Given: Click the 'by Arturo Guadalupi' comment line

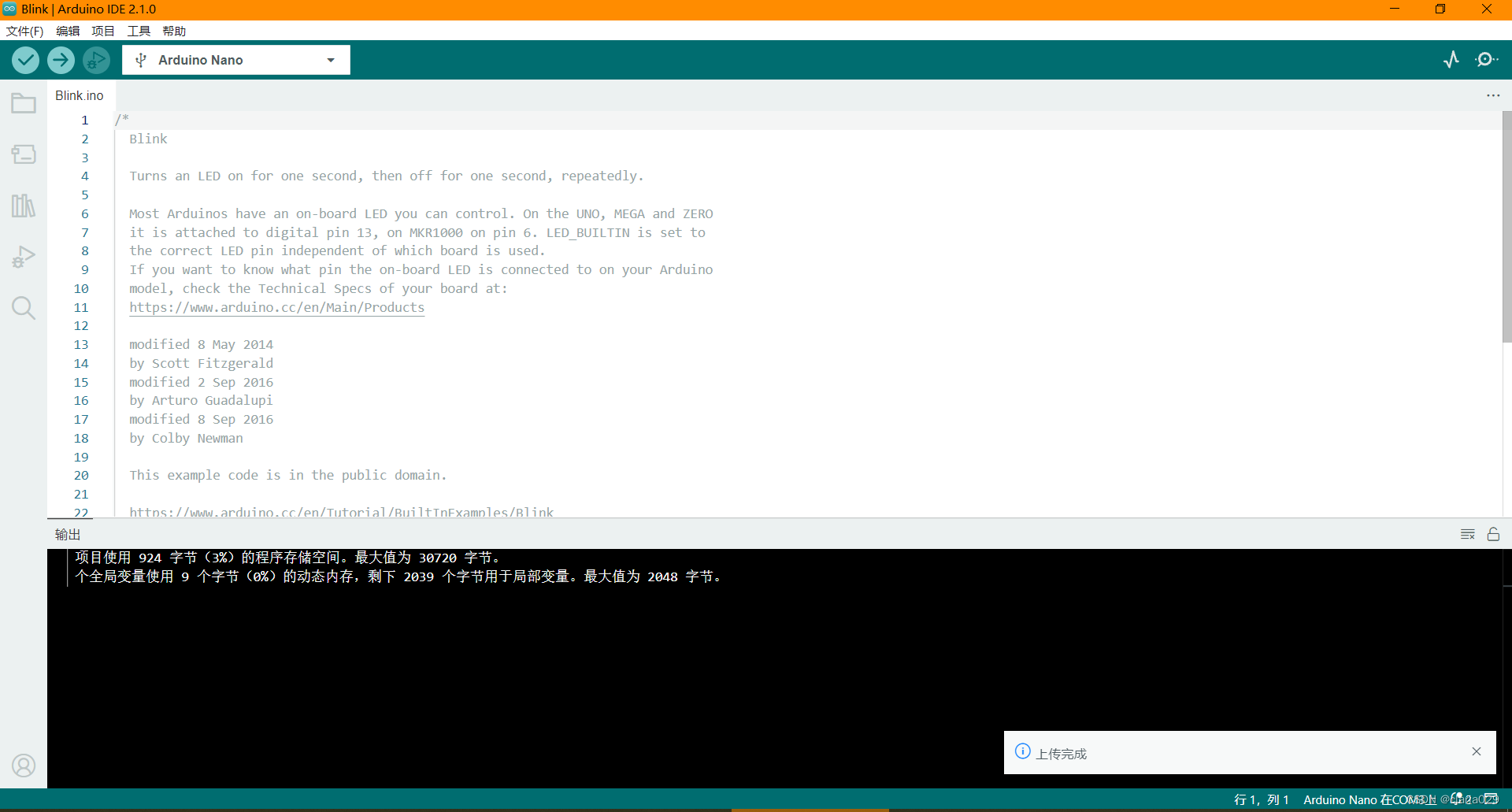Looking at the screenshot, I should pyautogui.click(x=201, y=400).
